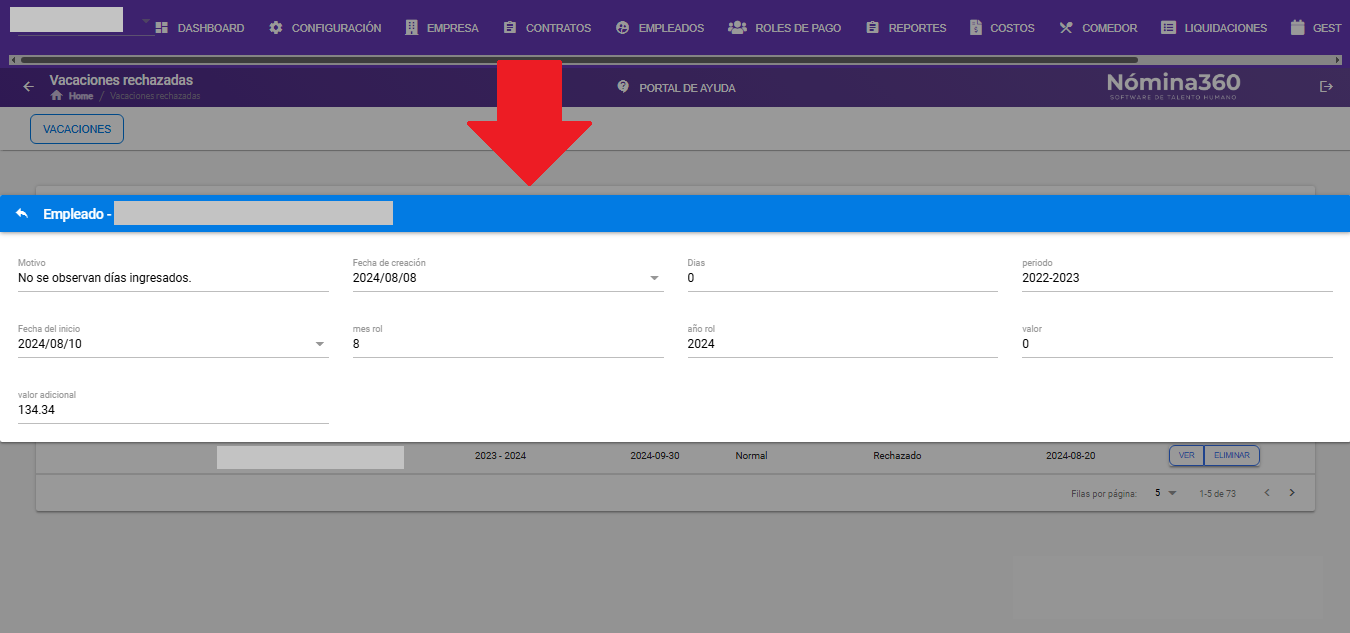Image resolution: width=1350 pixels, height=633 pixels.
Task: Click the 2024-09-30 date cell
Action: (x=655, y=456)
